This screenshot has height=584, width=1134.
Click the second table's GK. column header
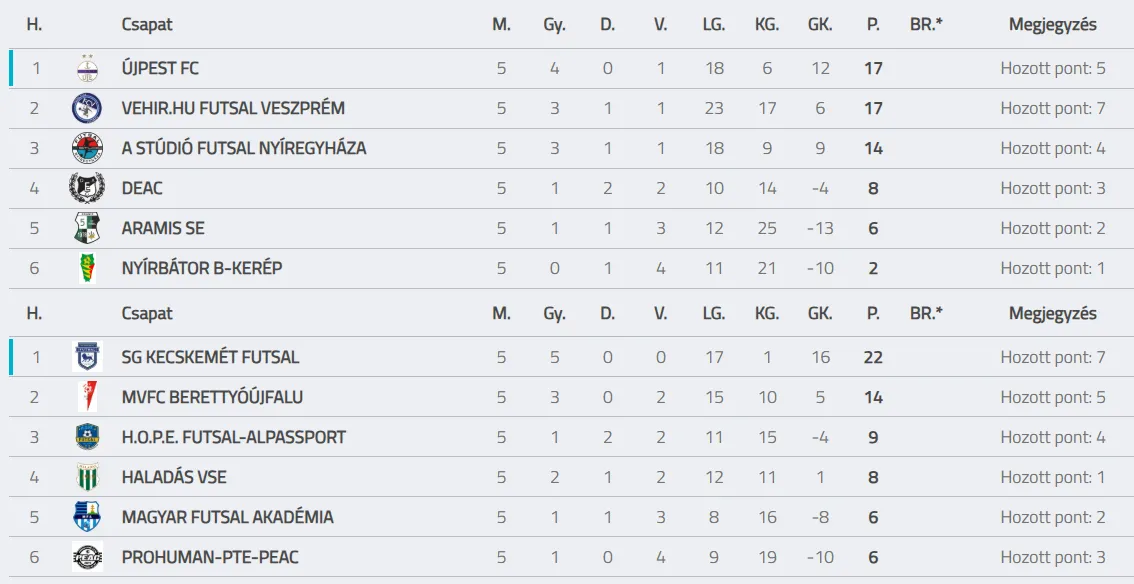coord(820,313)
